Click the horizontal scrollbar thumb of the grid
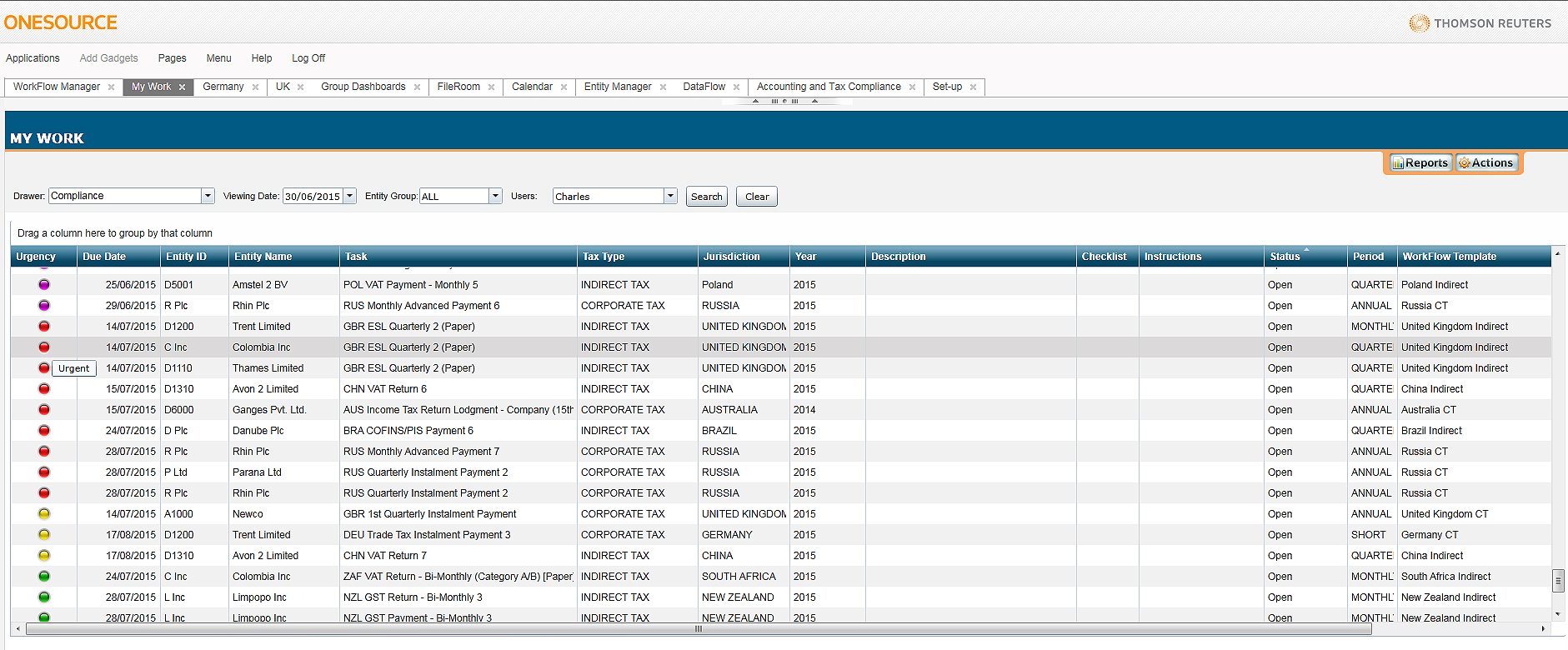 [x=699, y=629]
